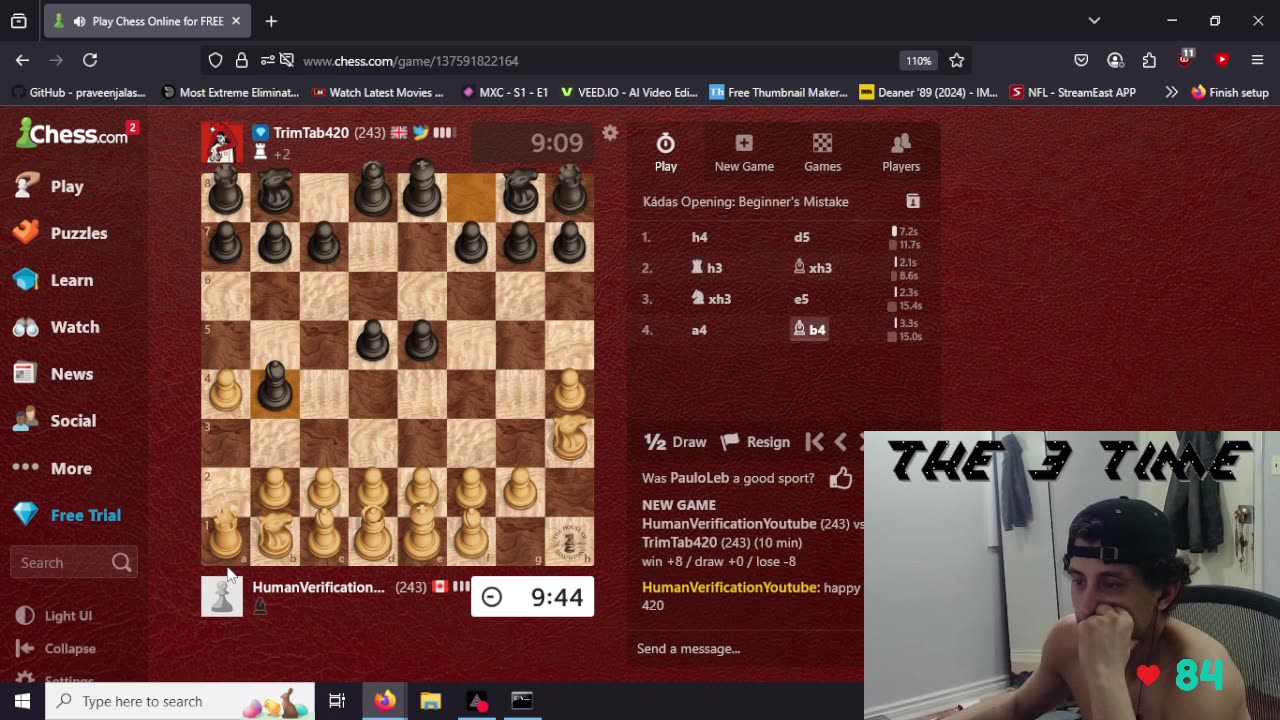
Task: Switch to the Players tab
Action: click(901, 152)
